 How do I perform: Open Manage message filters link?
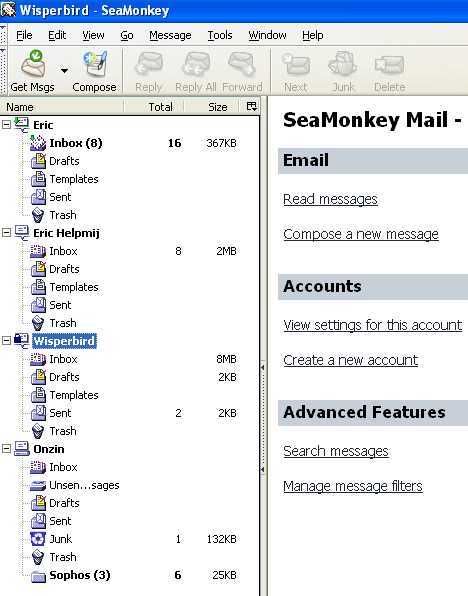[352, 486]
